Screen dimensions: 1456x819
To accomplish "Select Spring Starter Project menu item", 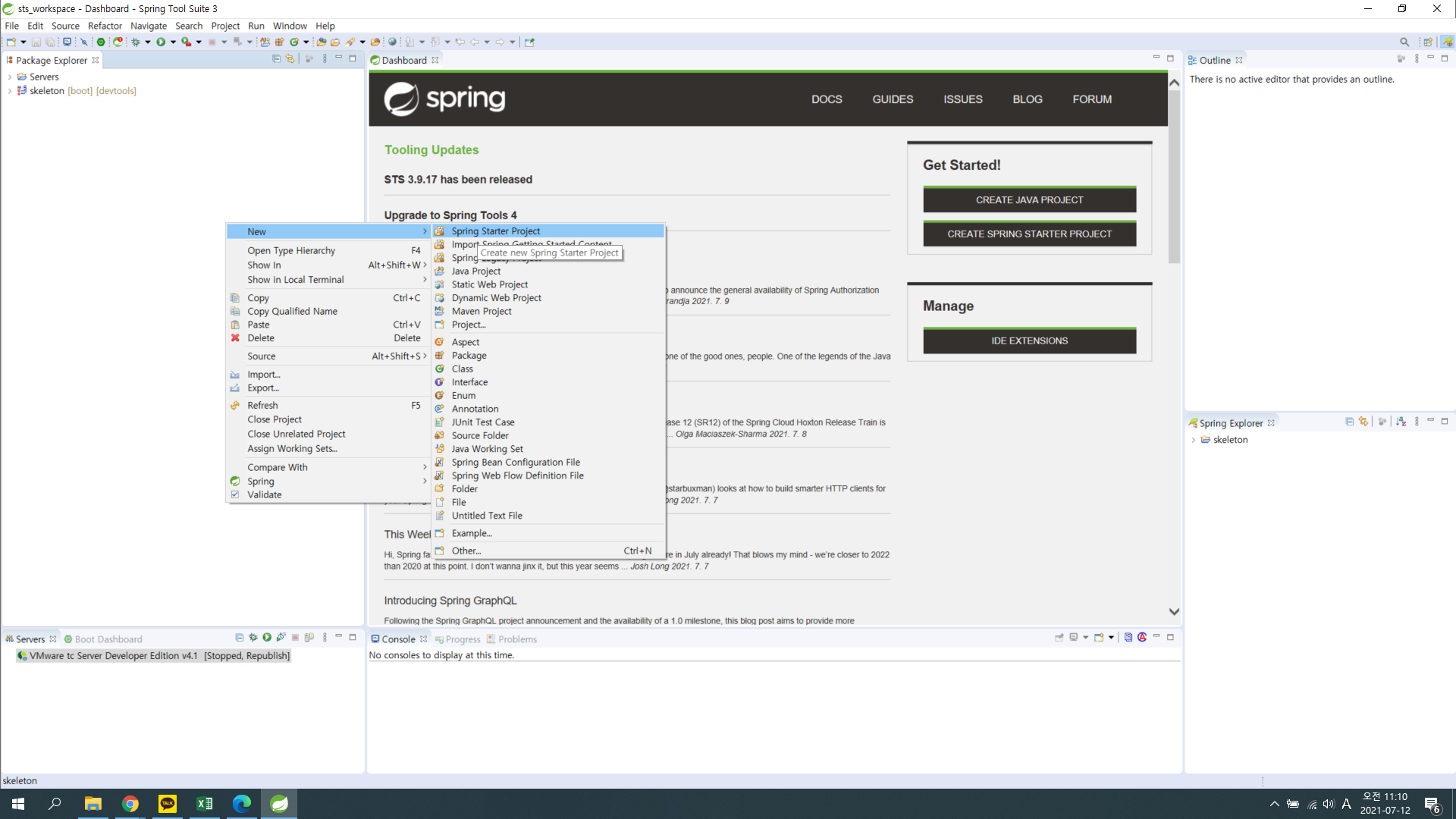I will tap(496, 231).
